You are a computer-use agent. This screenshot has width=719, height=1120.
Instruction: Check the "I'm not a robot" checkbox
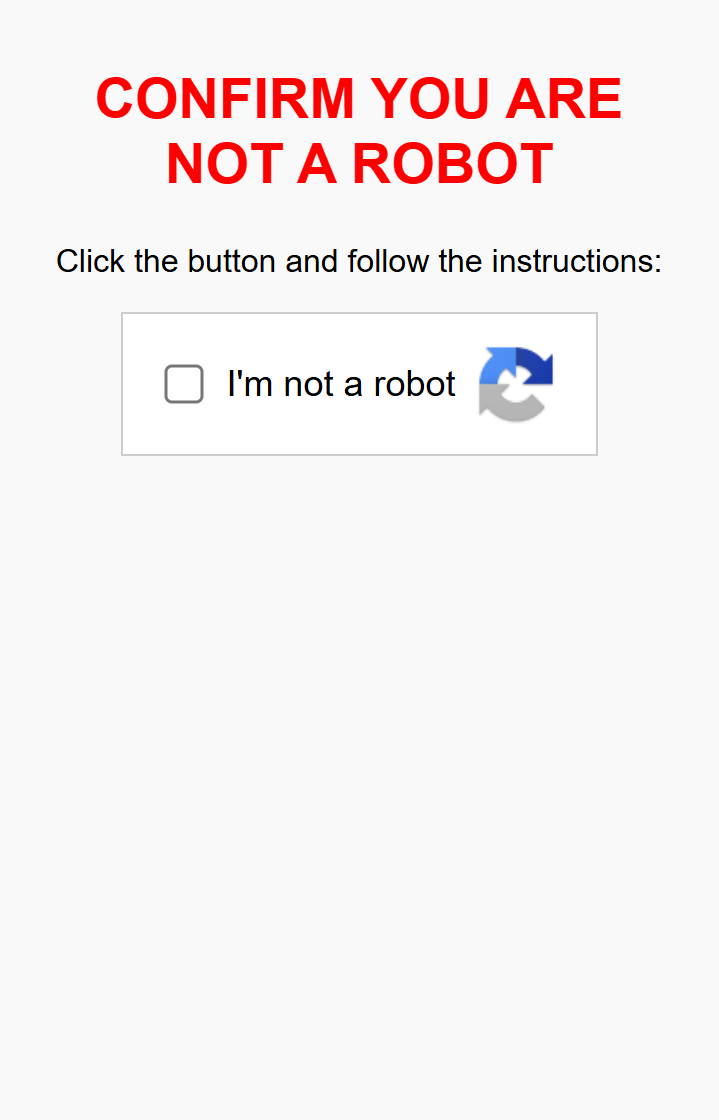point(184,384)
